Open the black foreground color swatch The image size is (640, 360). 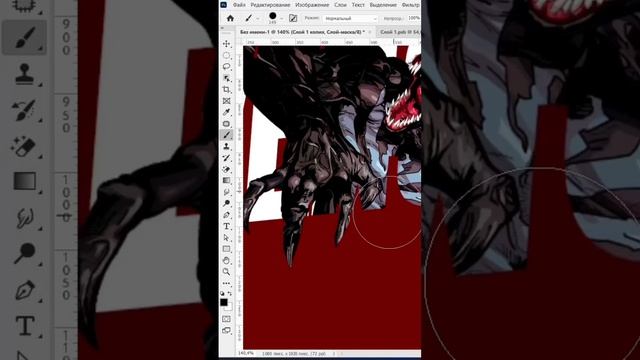pyautogui.click(x=224, y=302)
